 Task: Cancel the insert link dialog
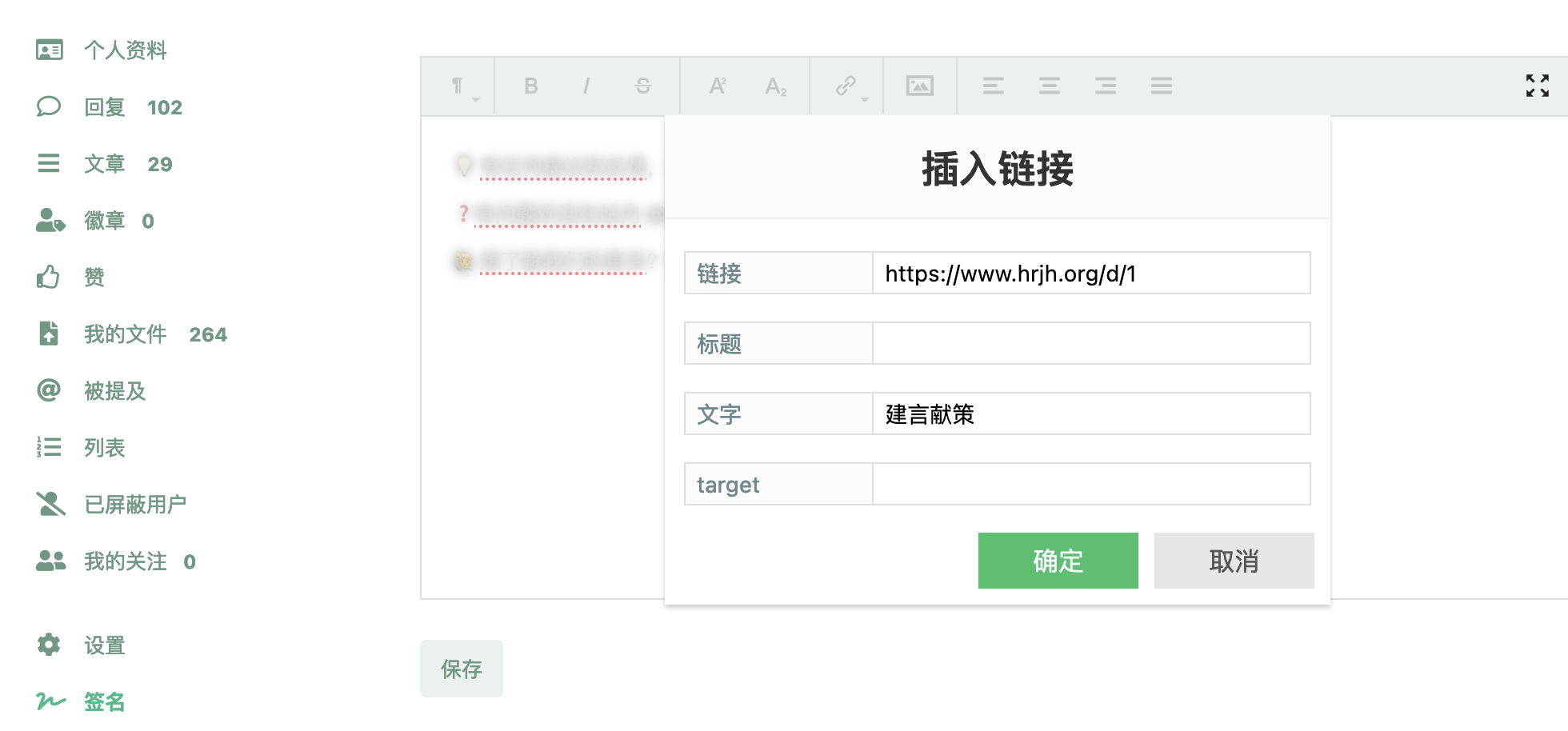pos(1233,561)
